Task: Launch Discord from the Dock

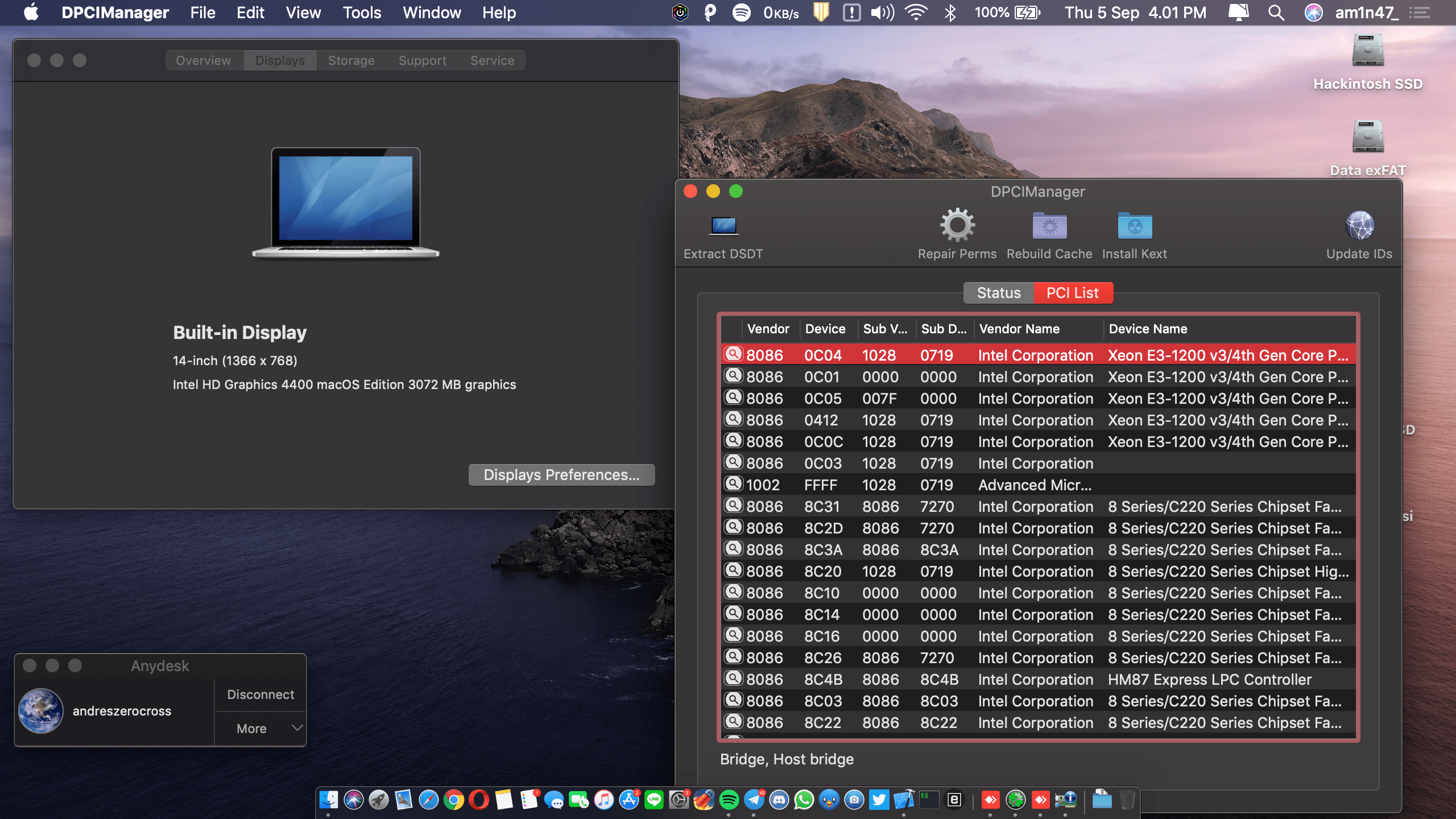Action: pos(779,800)
